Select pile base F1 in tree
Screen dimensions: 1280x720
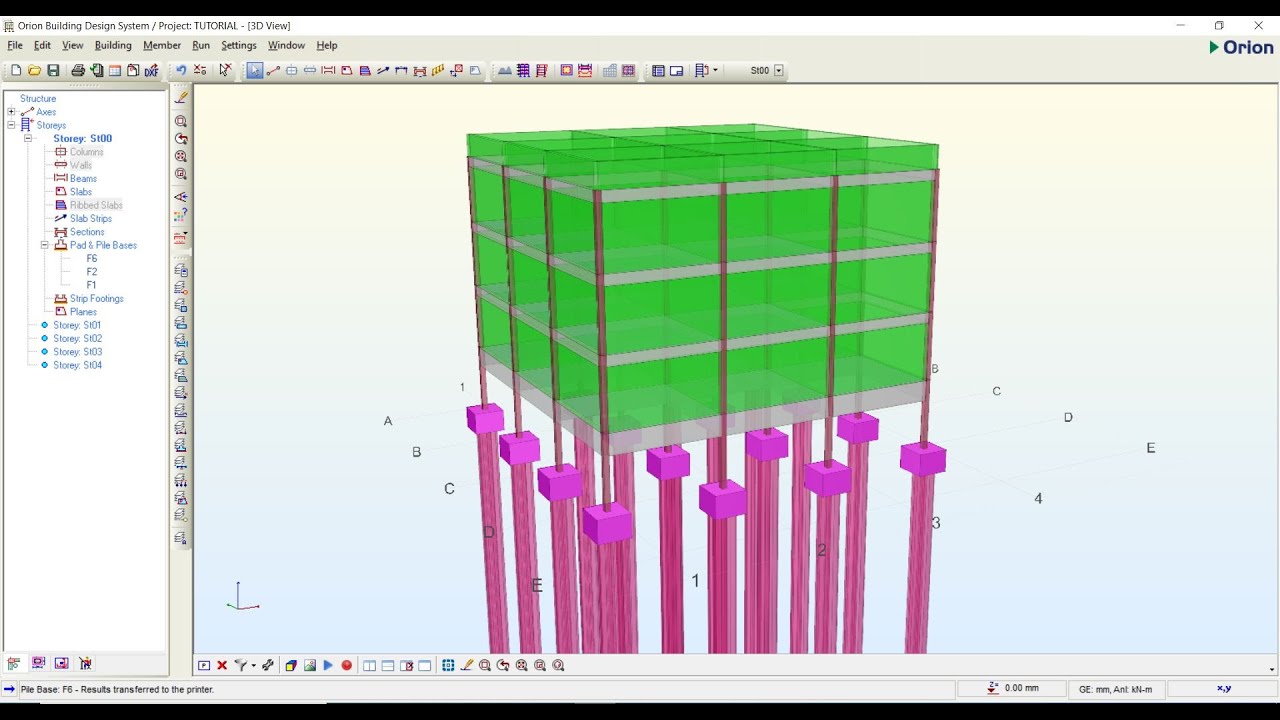[92, 285]
